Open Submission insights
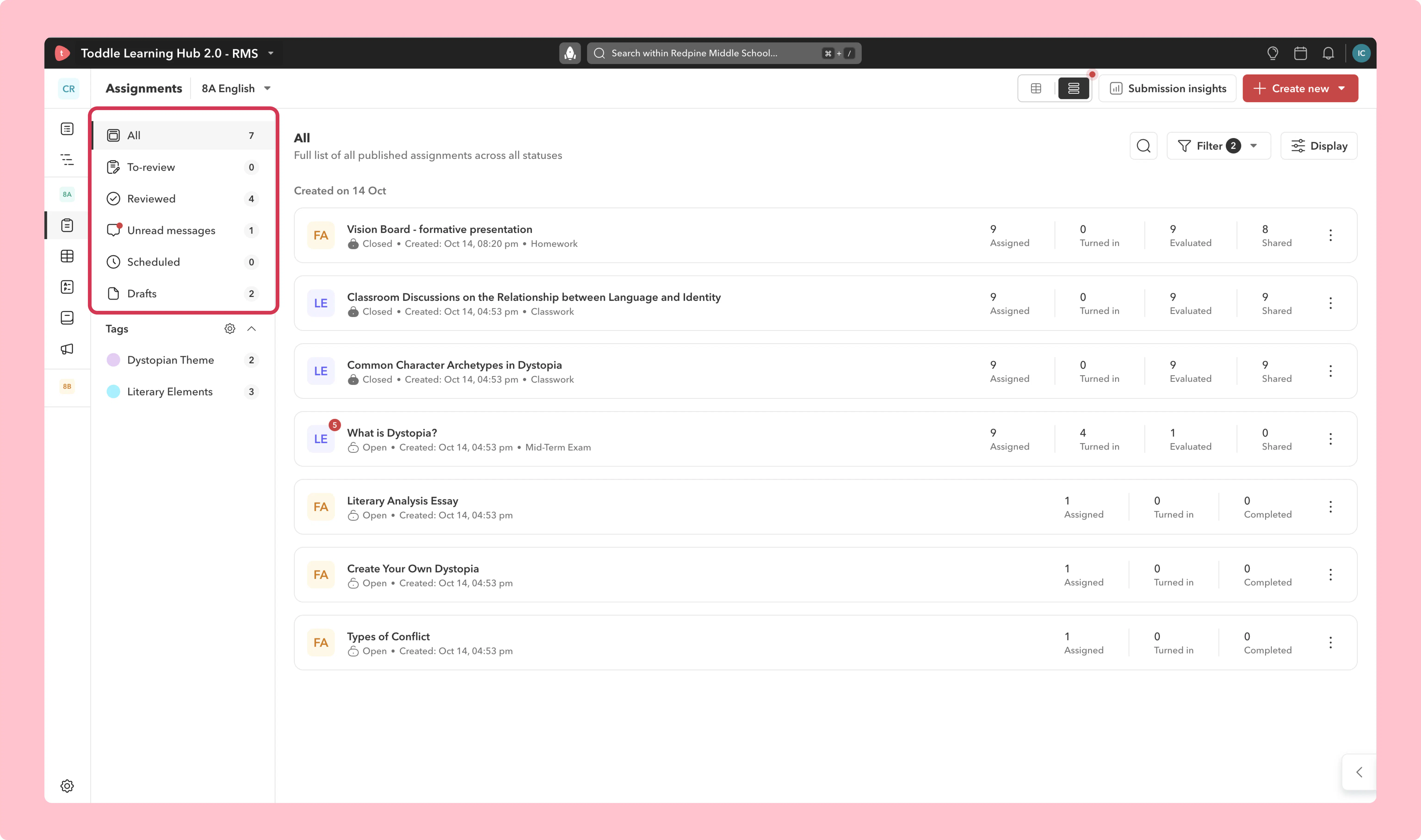Viewport: 1421px width, 840px height. [x=1168, y=89]
